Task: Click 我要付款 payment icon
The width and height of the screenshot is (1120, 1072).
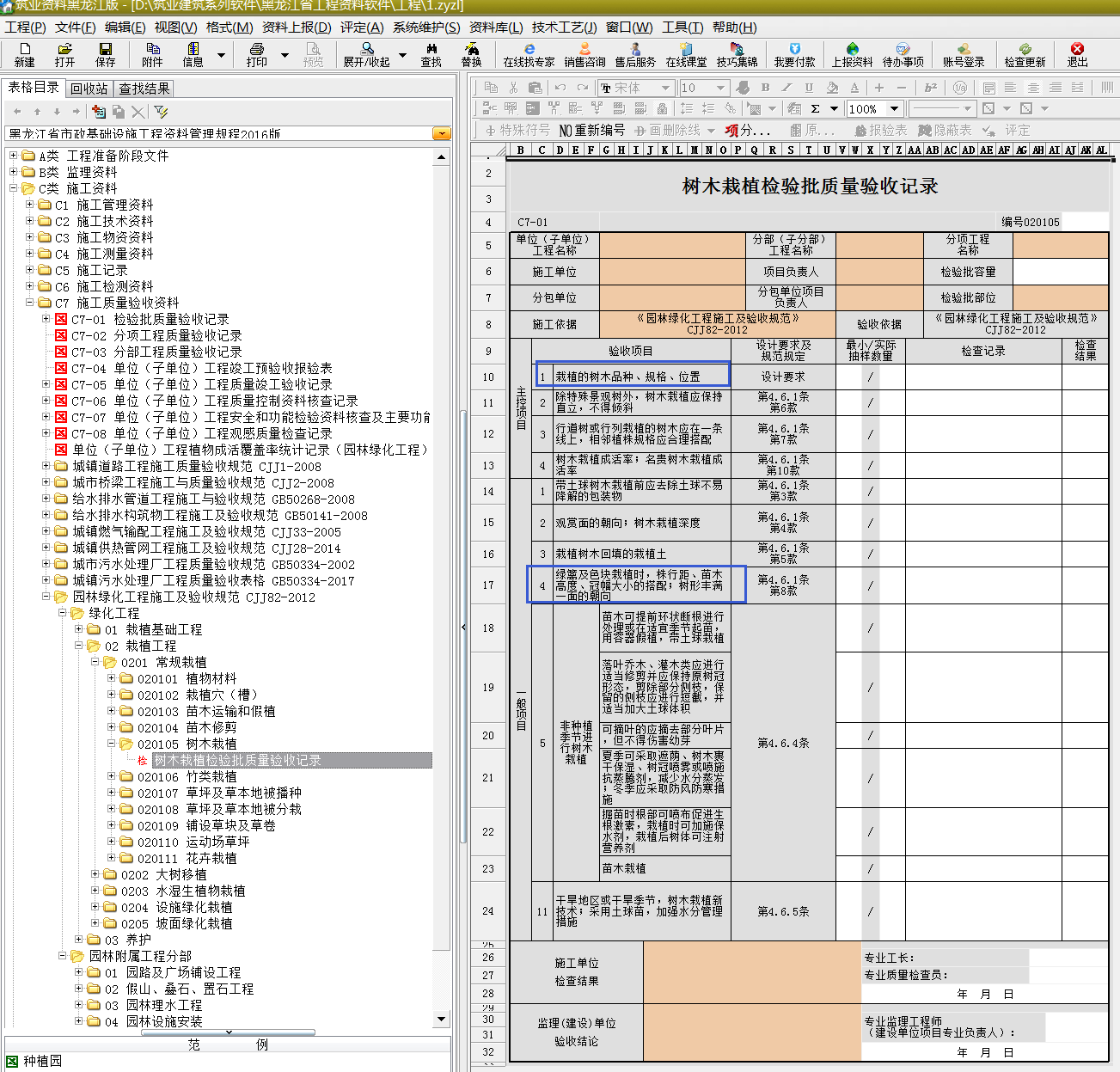Action: tap(794, 55)
